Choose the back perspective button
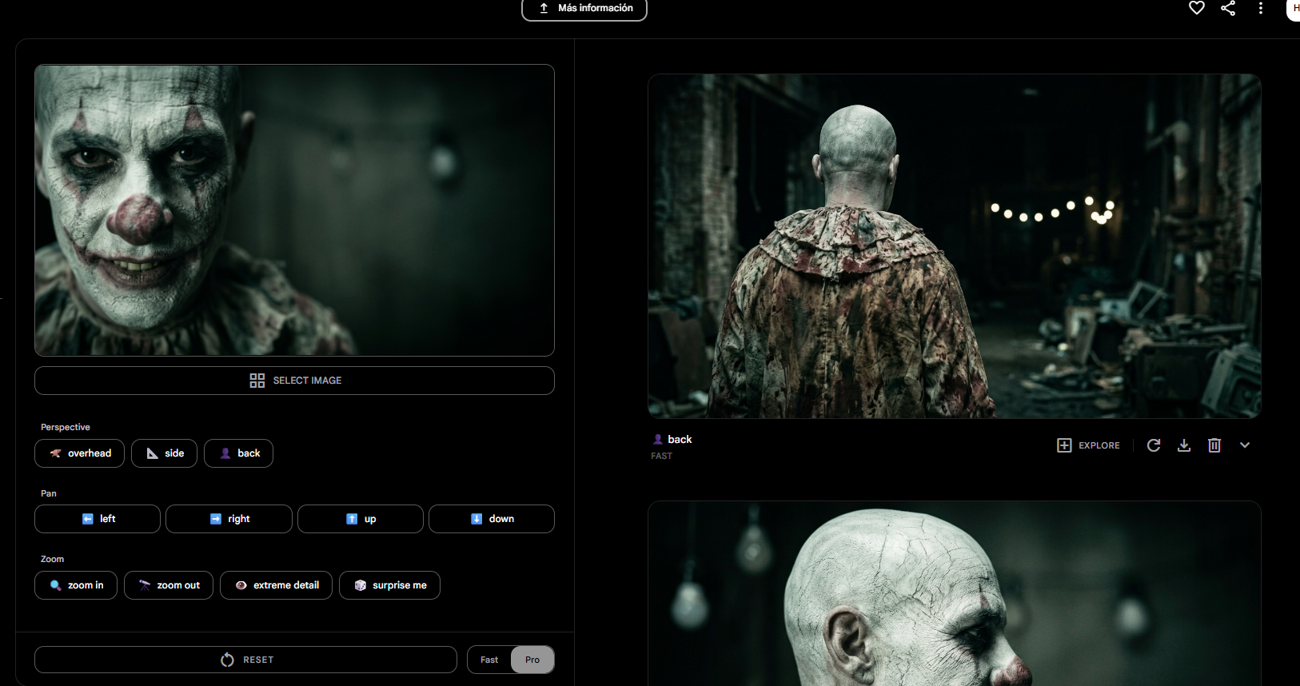 [239, 453]
